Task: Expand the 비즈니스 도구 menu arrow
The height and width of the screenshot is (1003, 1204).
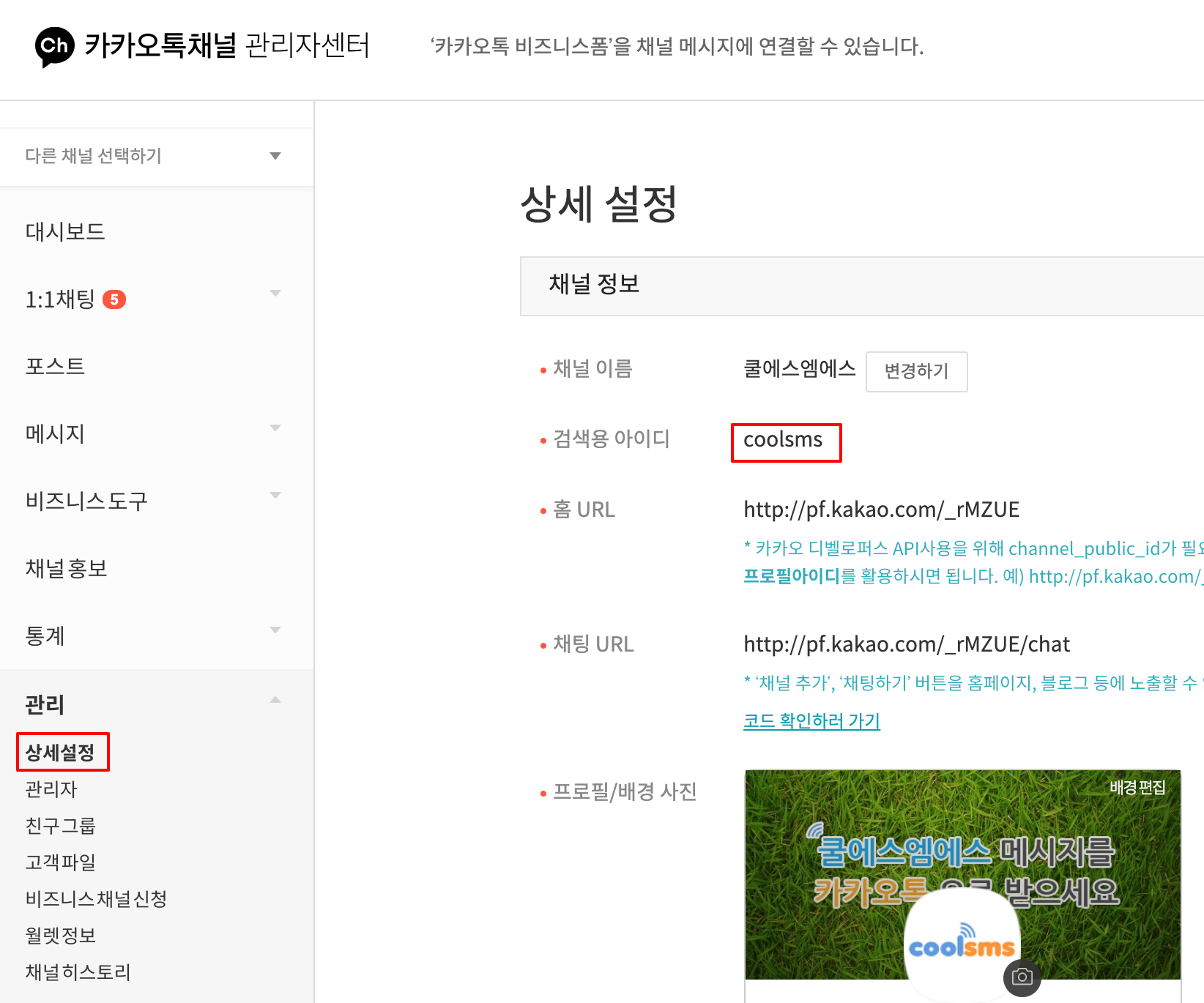Action: pos(275,496)
